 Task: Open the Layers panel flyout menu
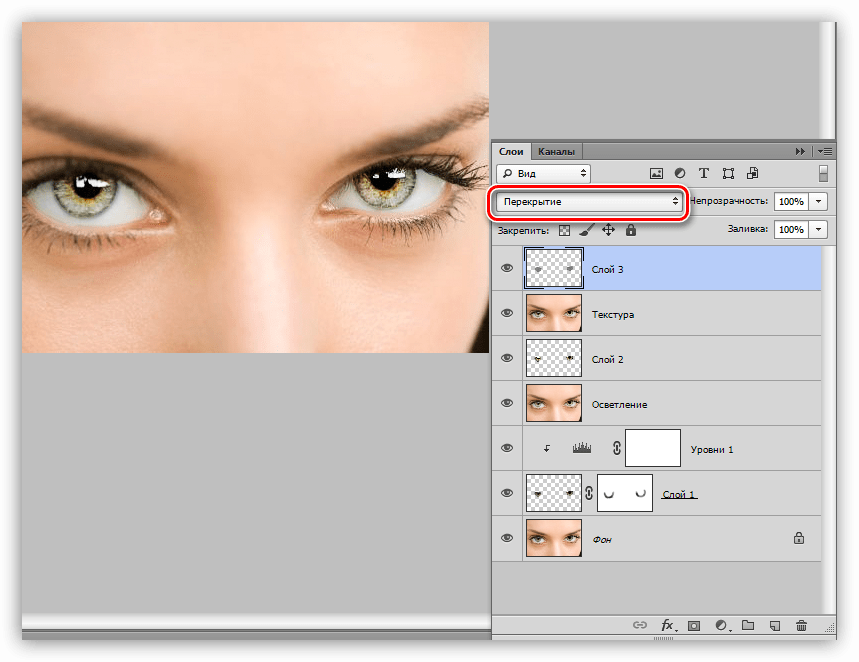click(x=825, y=151)
